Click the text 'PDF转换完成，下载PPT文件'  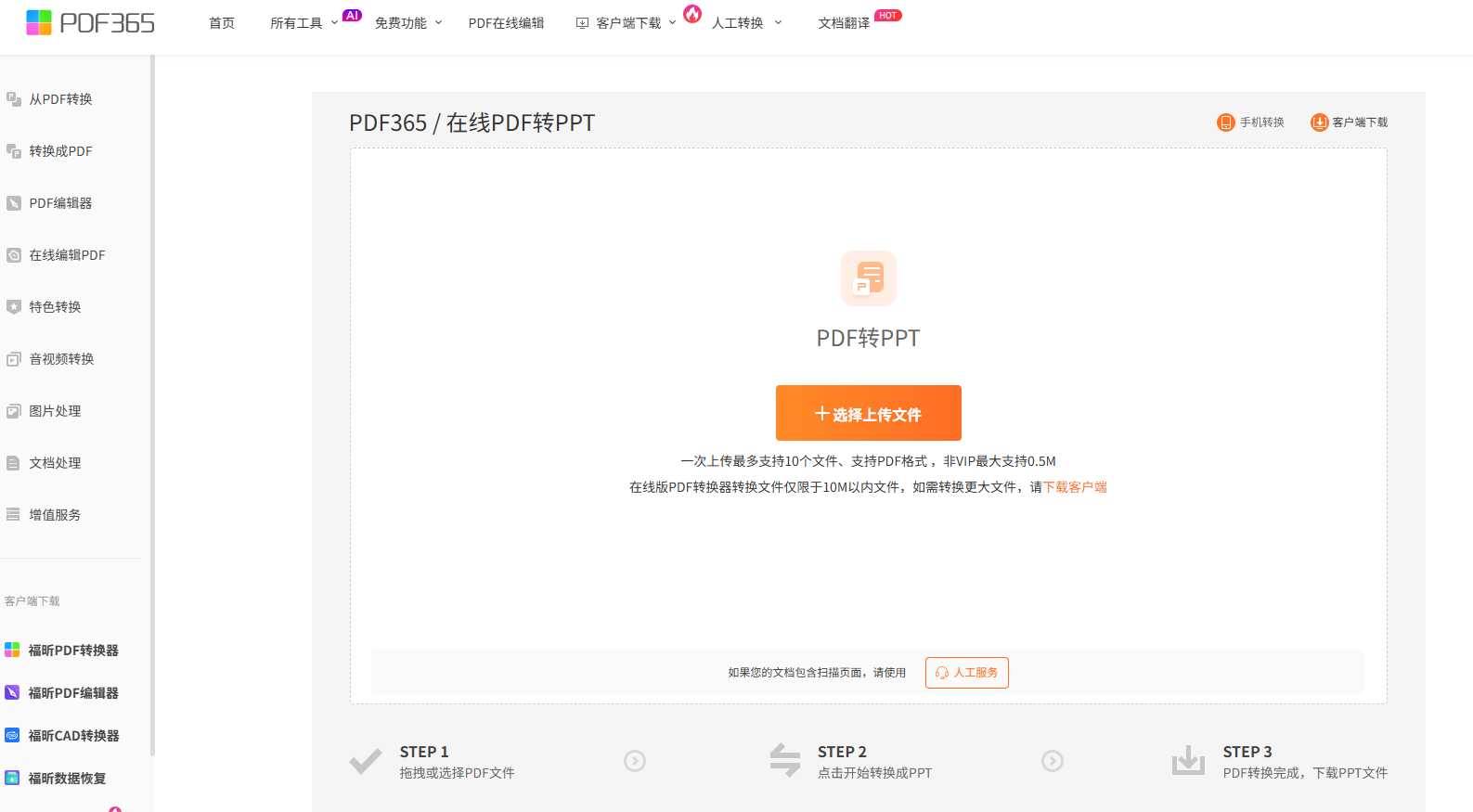(x=1306, y=773)
